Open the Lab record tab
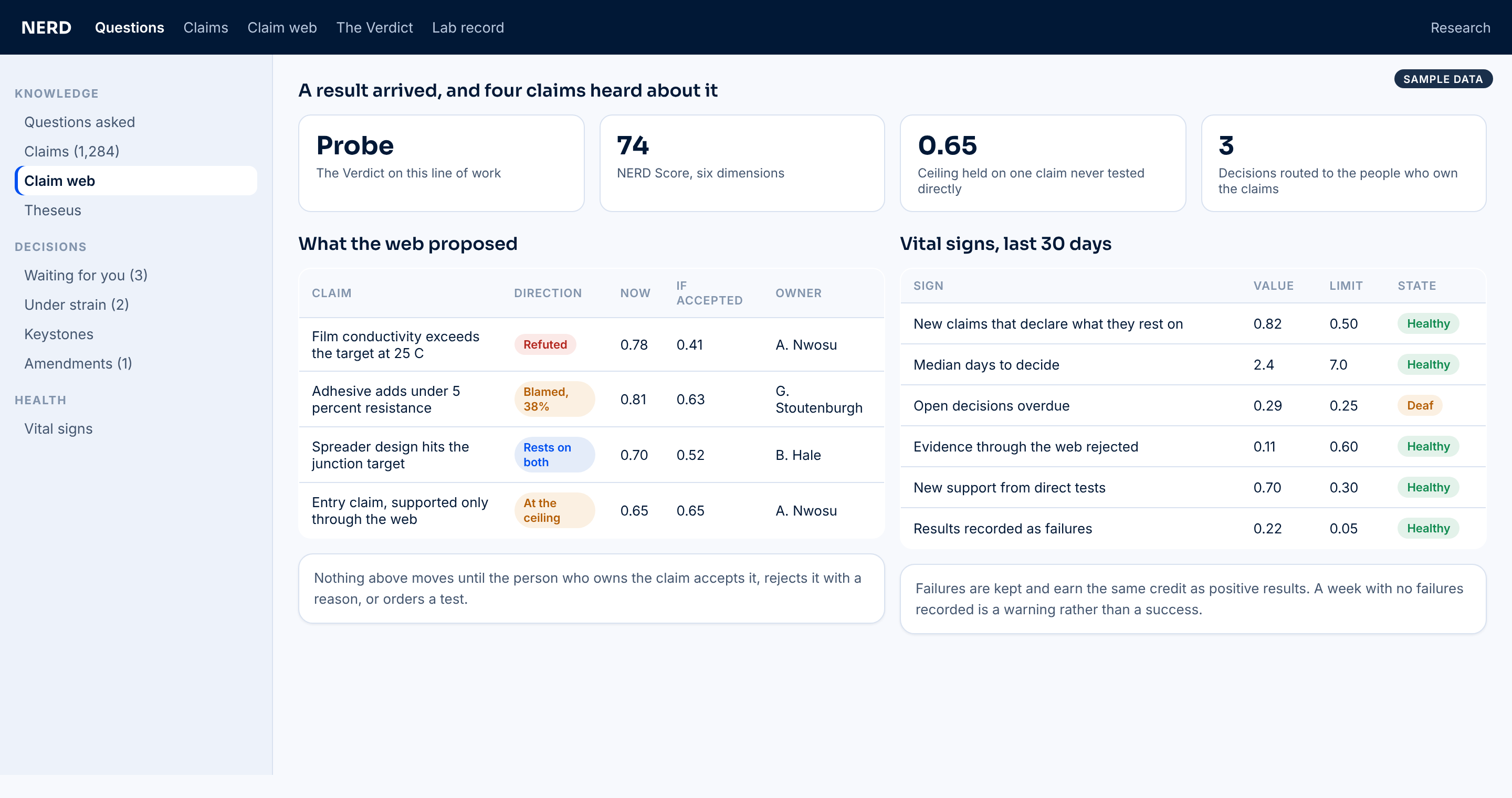Screen dimensions: 1512x798 tap(468, 28)
